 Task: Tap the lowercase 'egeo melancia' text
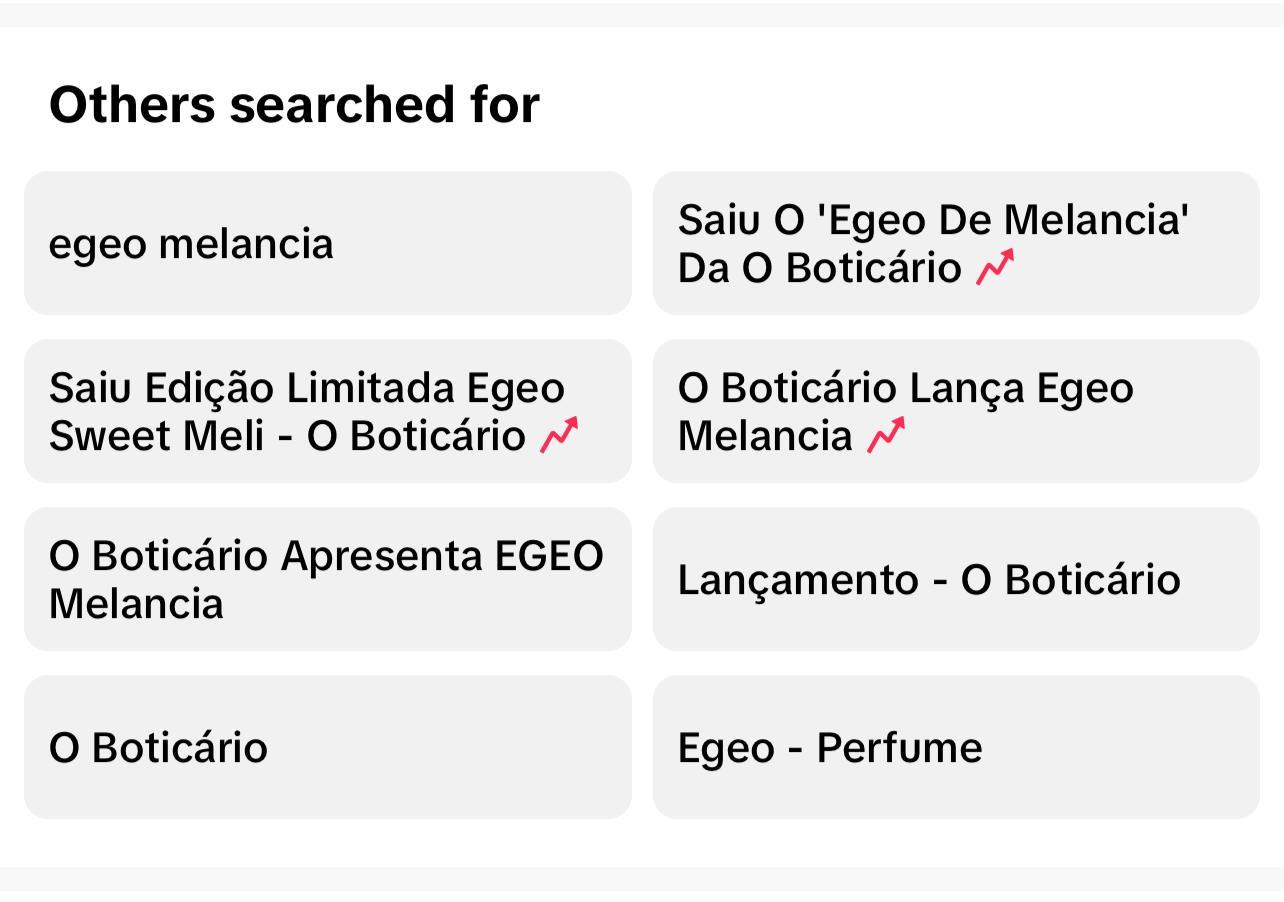point(191,244)
